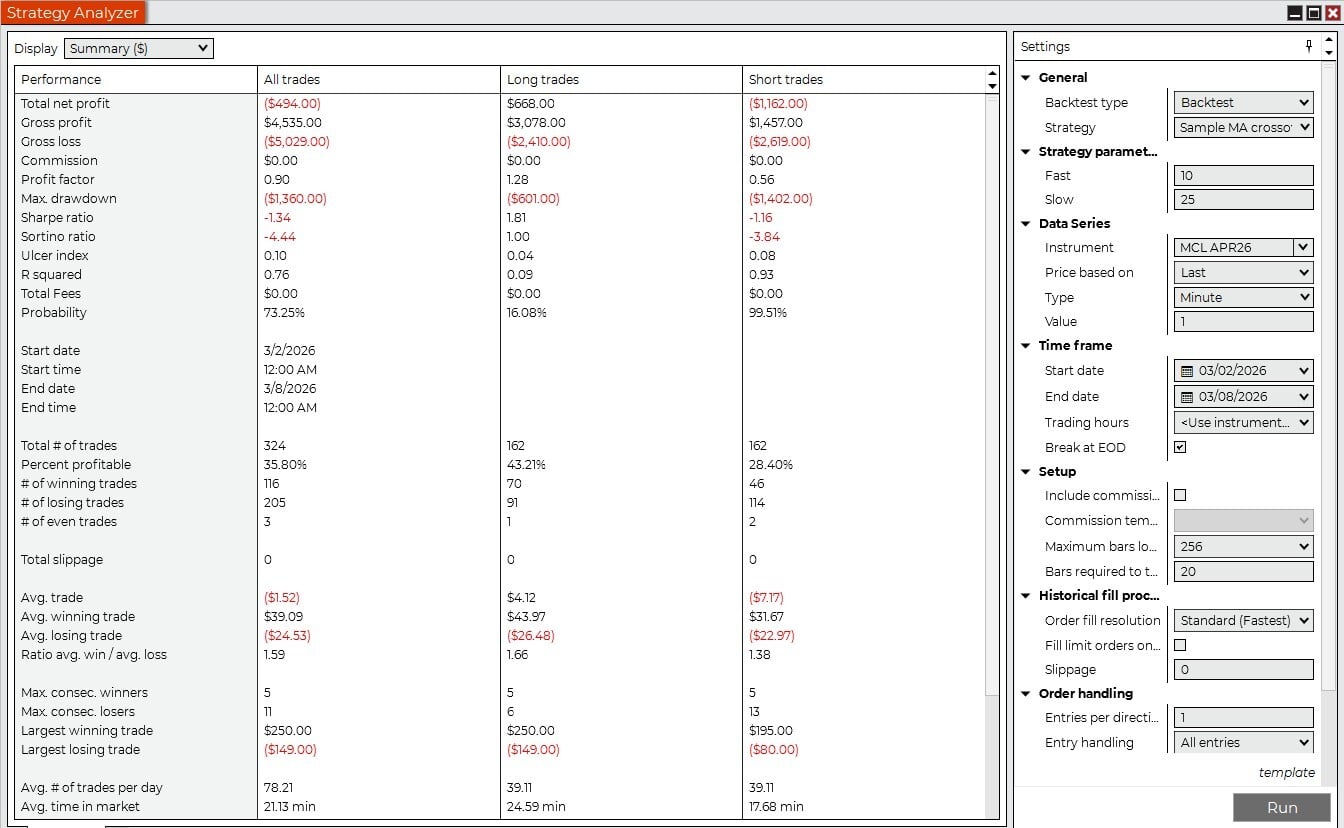
Task: Open the Trading hours dropdown
Action: point(1244,422)
